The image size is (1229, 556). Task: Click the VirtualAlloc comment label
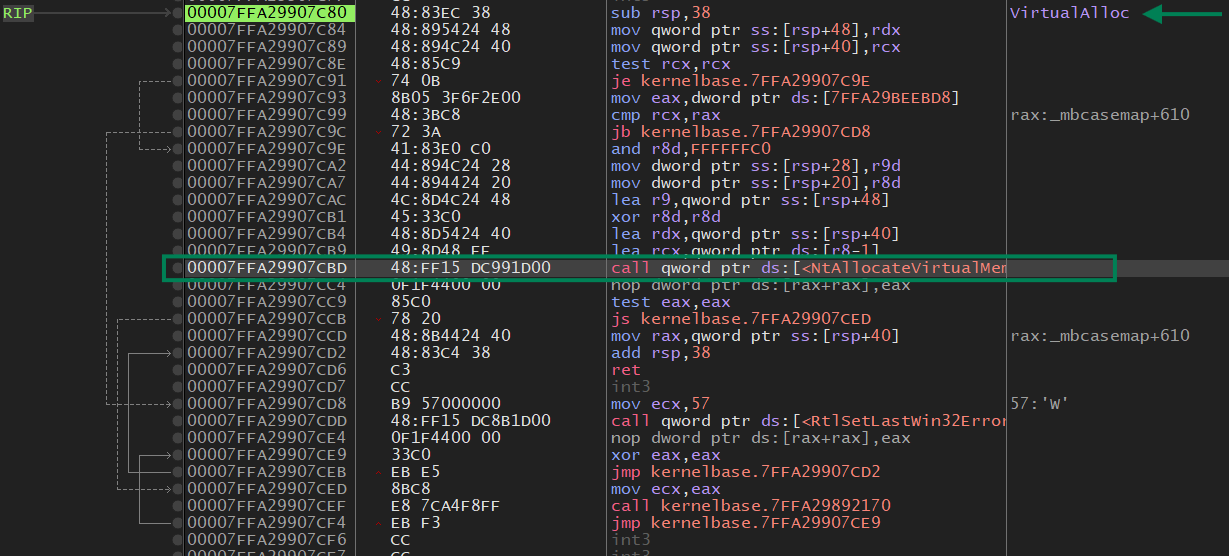pyautogui.click(x=1069, y=13)
